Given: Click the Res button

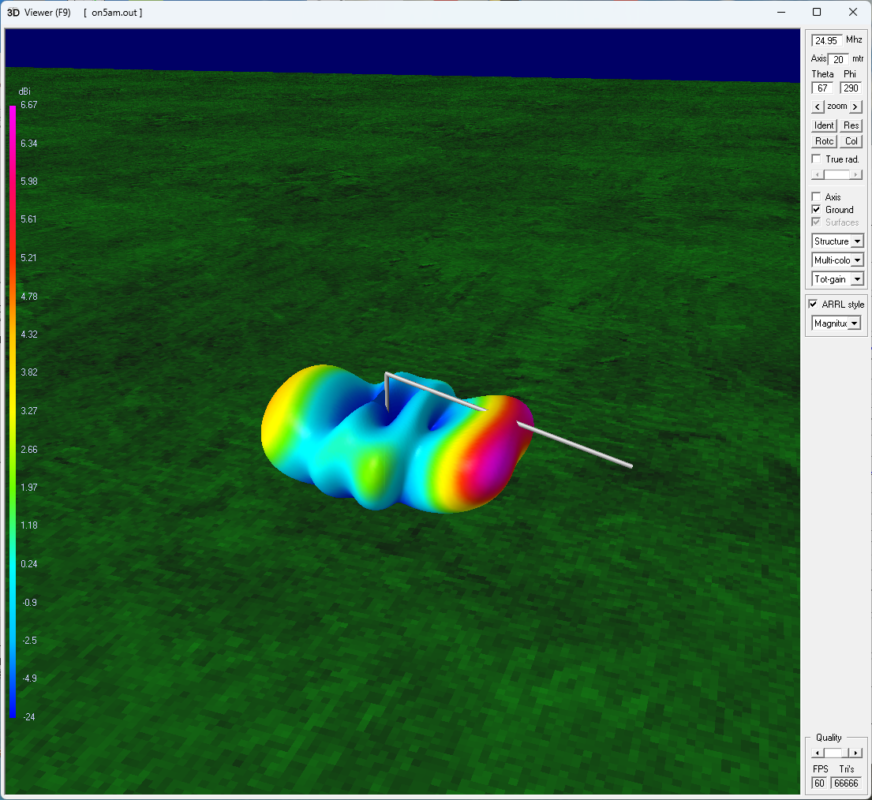Looking at the screenshot, I should [851, 126].
